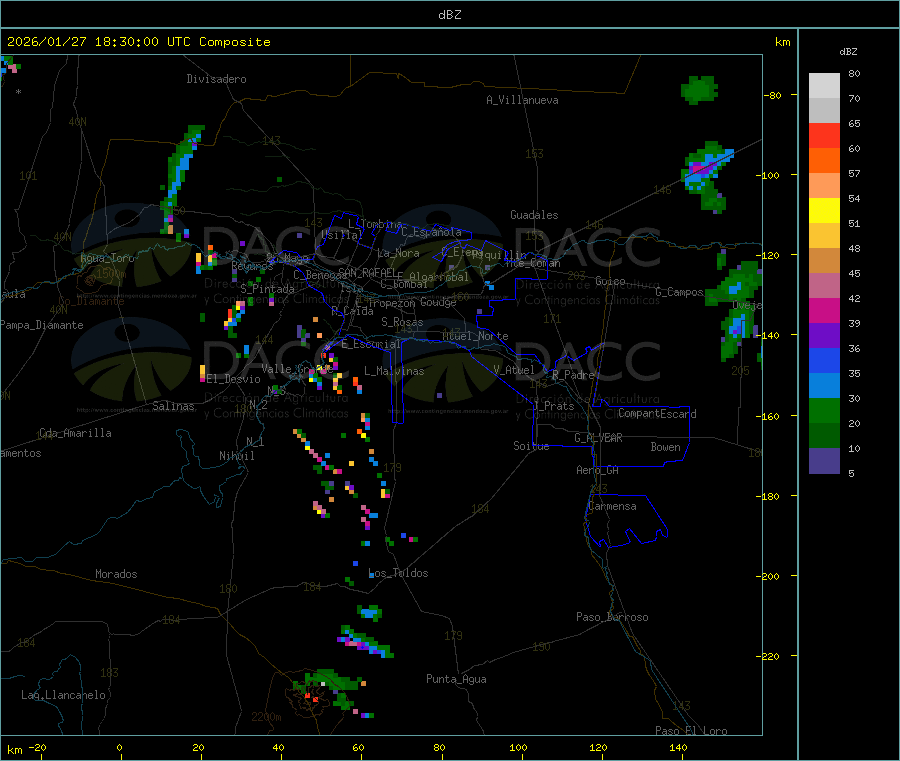Click the green radar echo northeast of A_Villanueva

coord(700,90)
